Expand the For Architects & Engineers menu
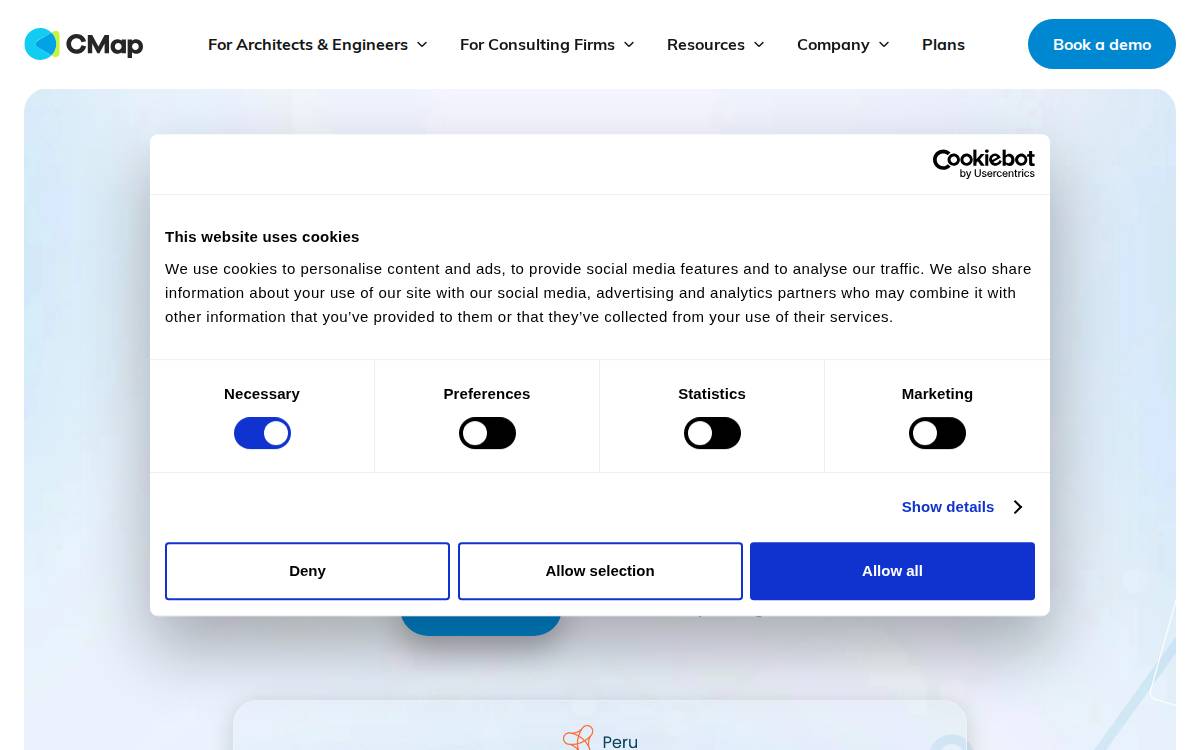The width and height of the screenshot is (1200, 750). 318,44
